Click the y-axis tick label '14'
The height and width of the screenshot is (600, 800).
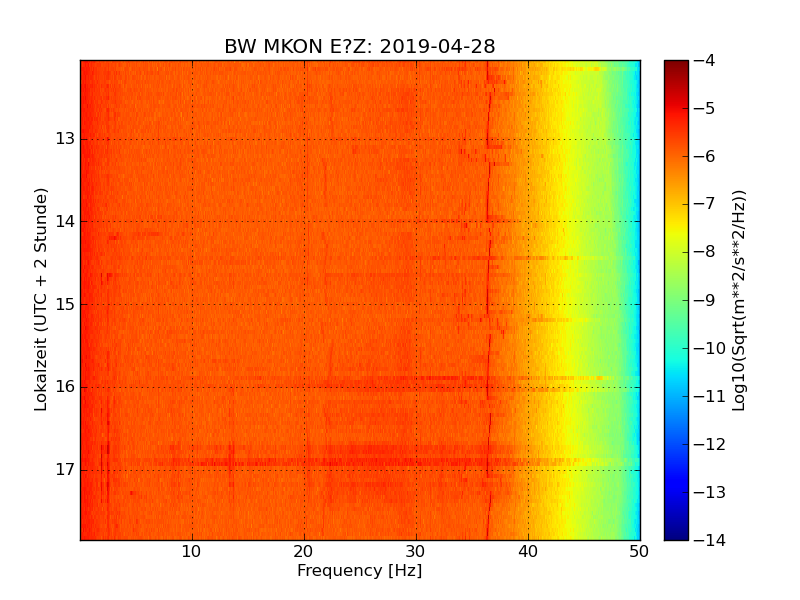click(x=65, y=221)
